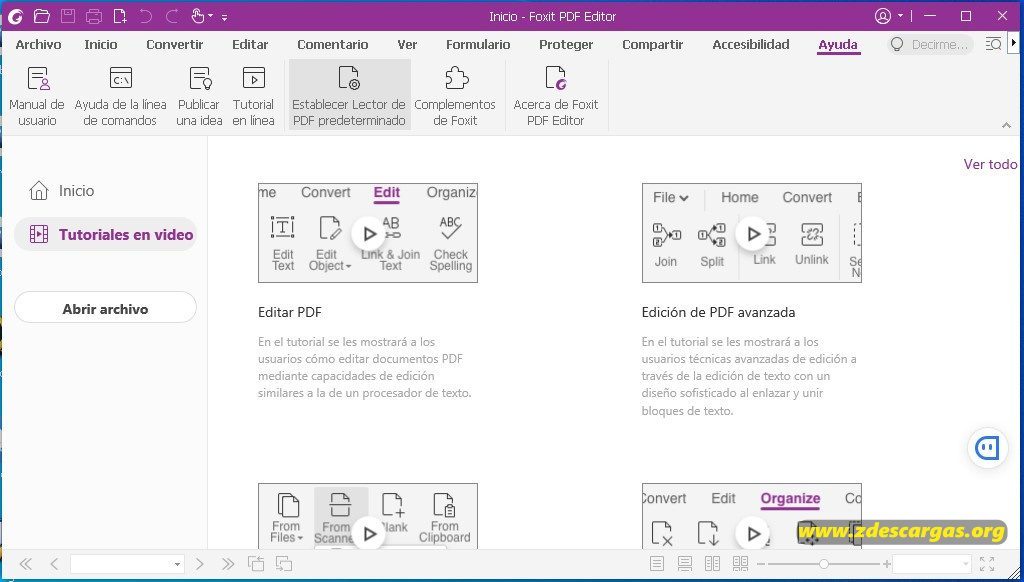Expand the account dropdown arrow
1024x582 pixels.
click(901, 16)
